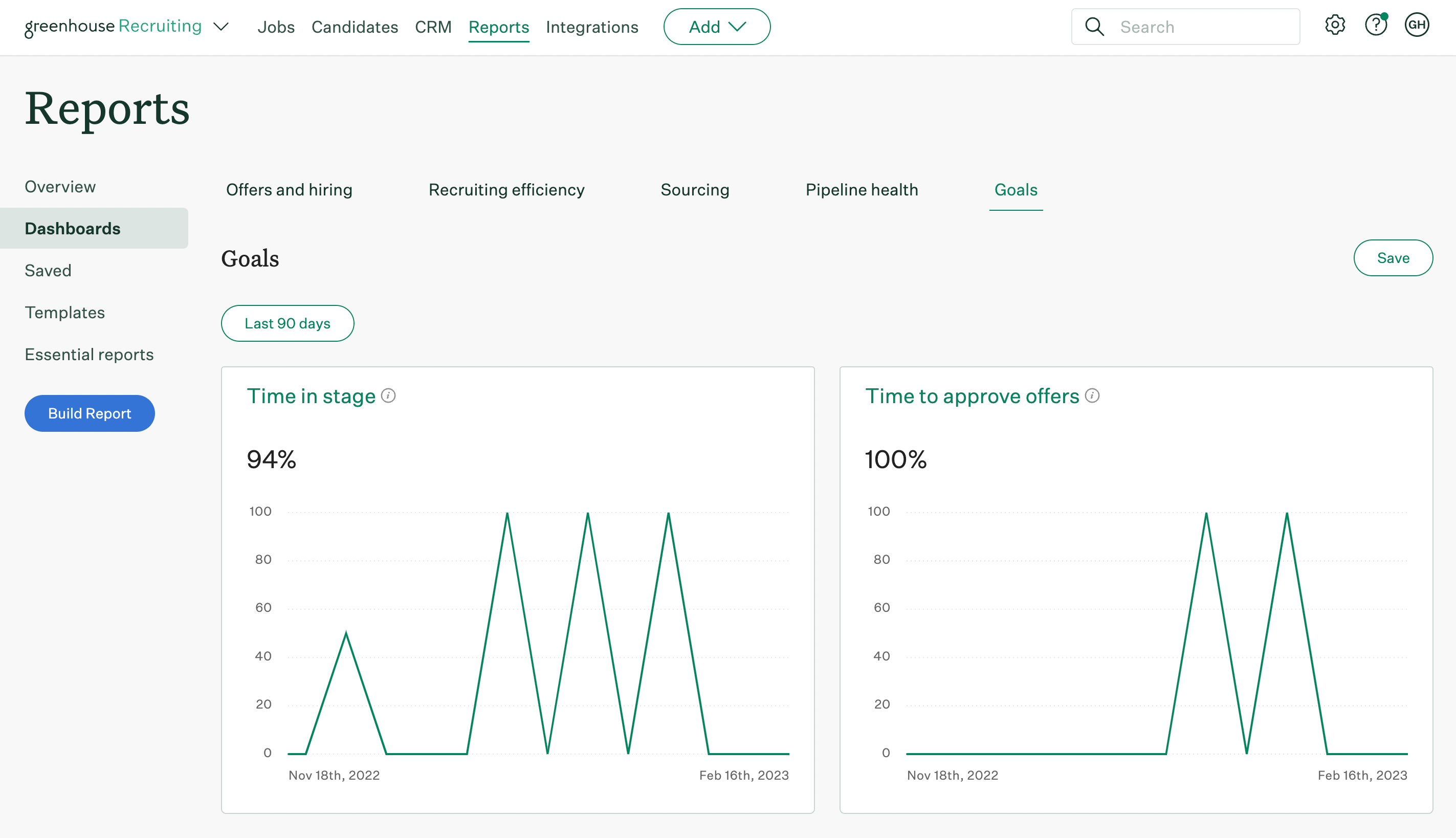Type in the Search field
Viewport: 1456px width, 838px height.
coord(1203,27)
